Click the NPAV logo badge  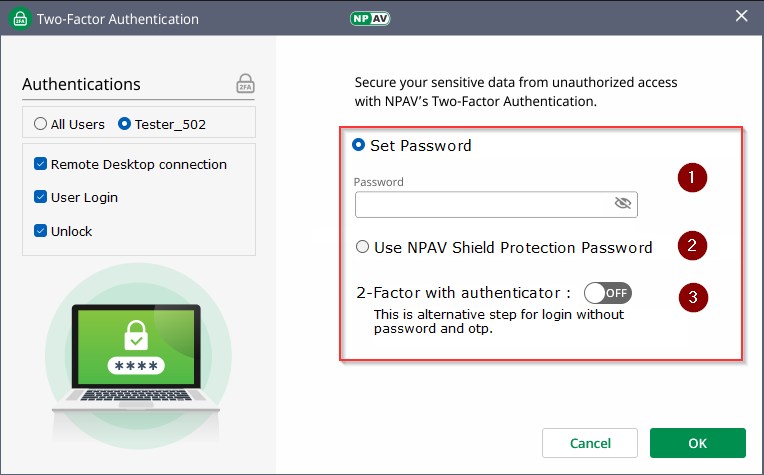[x=370, y=18]
